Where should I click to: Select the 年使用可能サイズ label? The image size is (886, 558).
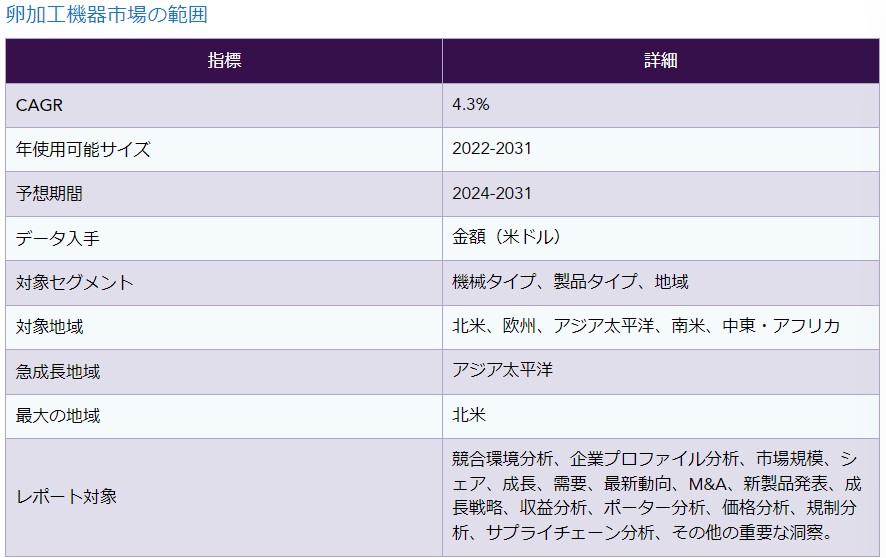pos(83,149)
